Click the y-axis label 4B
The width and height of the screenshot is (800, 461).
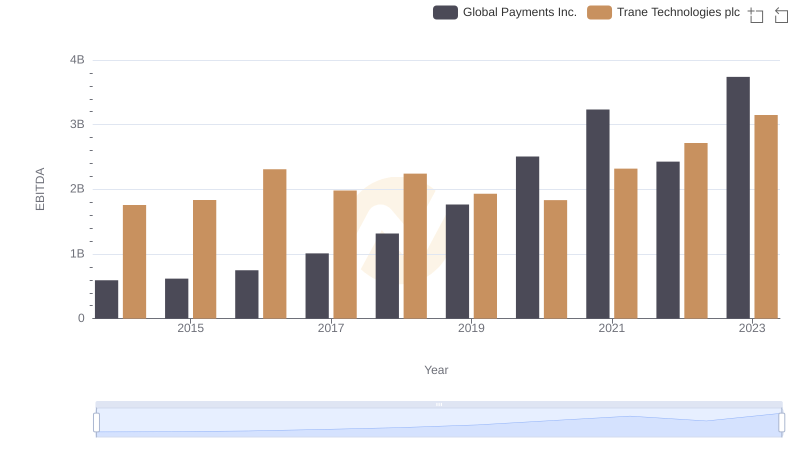(77, 60)
